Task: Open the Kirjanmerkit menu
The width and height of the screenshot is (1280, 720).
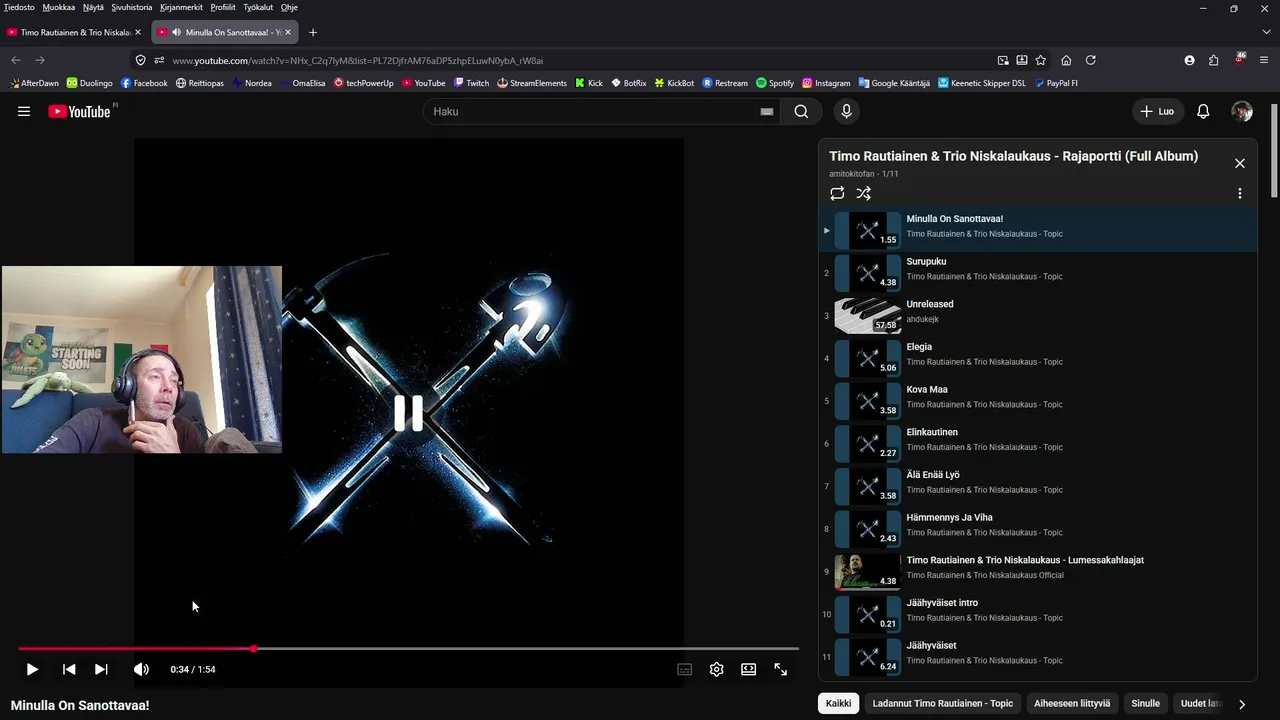Action: pos(182,7)
